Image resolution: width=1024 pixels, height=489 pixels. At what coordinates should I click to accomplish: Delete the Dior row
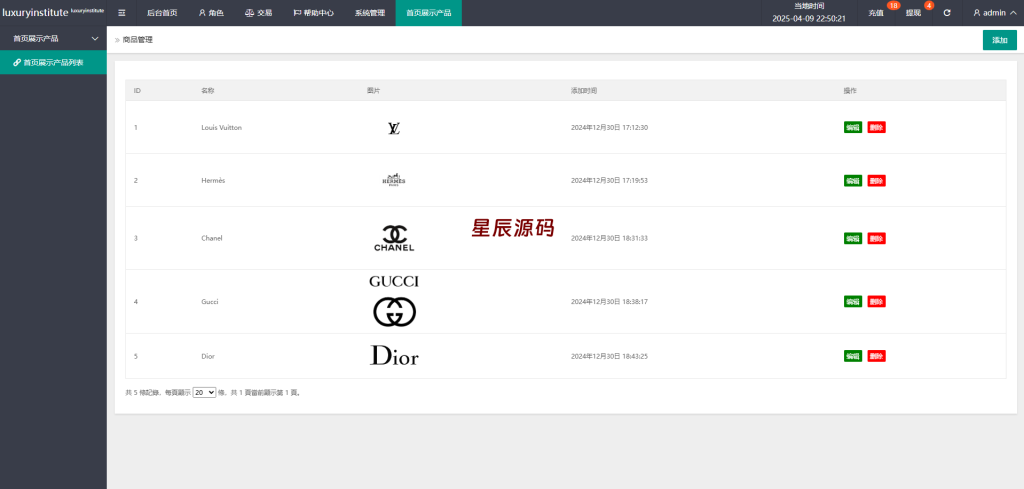[x=876, y=356]
